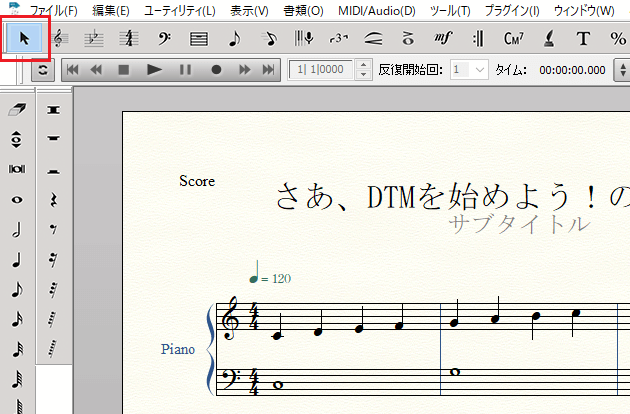Choose the Simple Entry eighth-note tool
This screenshot has width=630, height=414.
pos(234,40)
